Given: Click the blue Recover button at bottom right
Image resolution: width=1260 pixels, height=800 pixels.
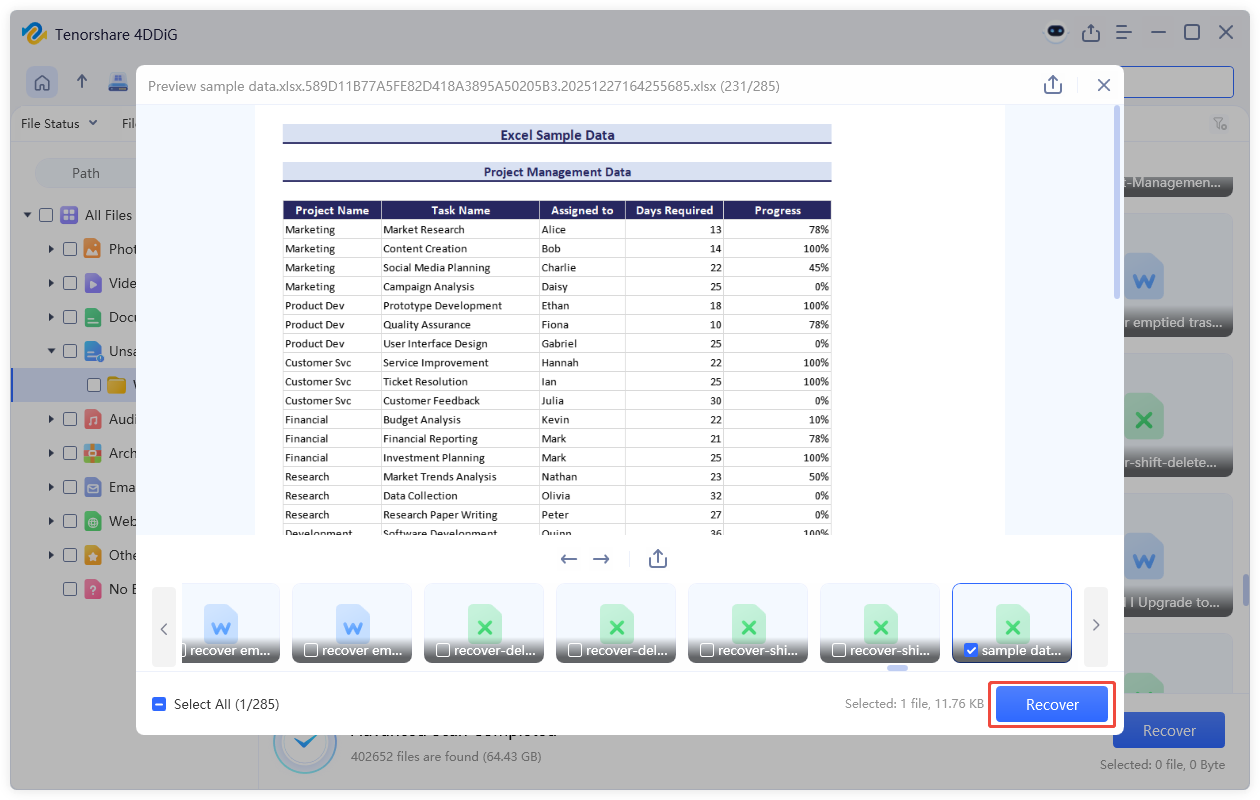Looking at the screenshot, I should (1168, 730).
